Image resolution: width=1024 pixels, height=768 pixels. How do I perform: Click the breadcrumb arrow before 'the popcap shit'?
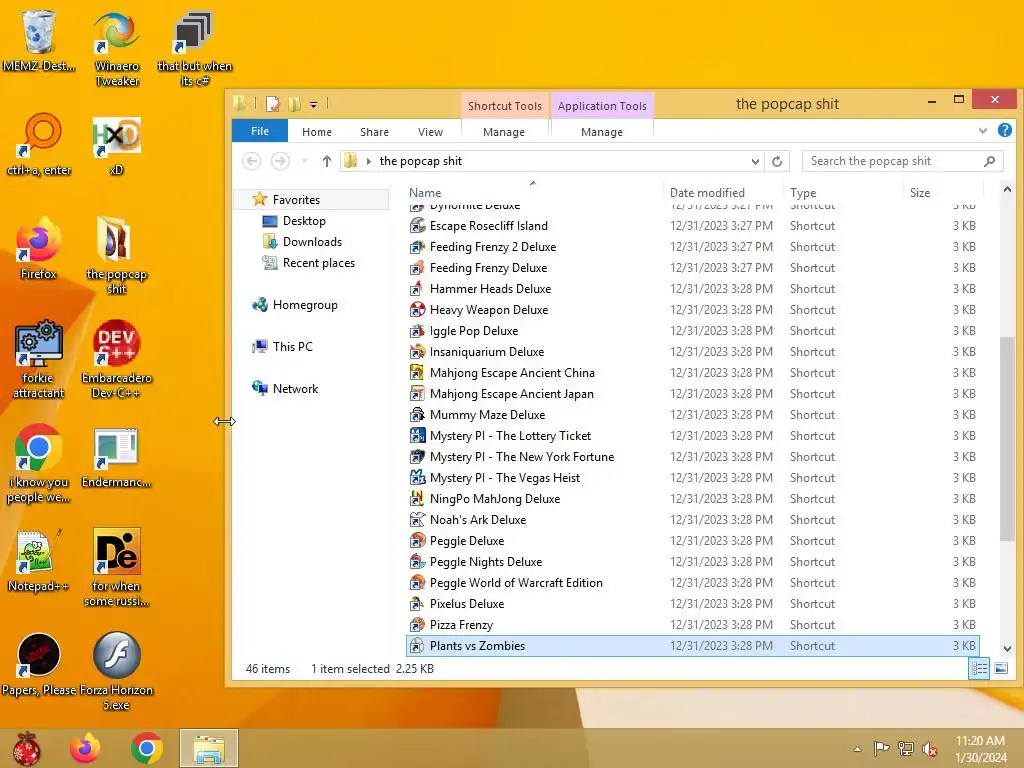[x=369, y=161]
